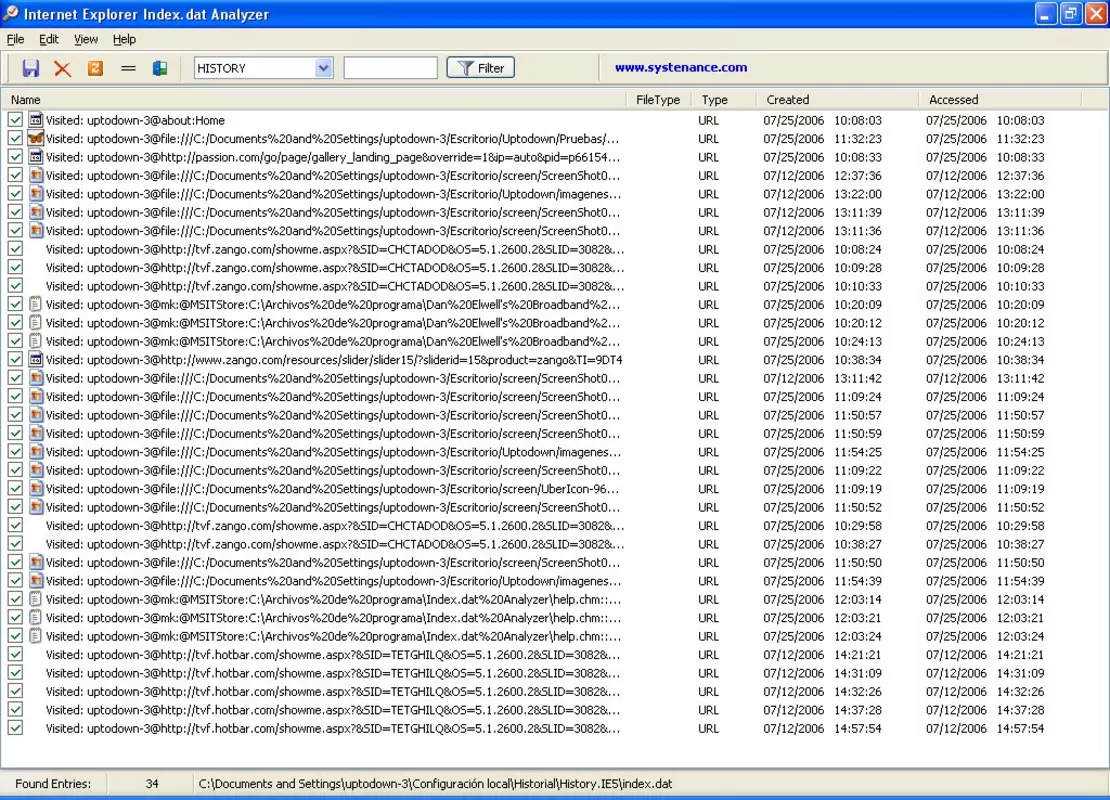Uncheck the about:Home entry checkbox
Viewport: 1110px width, 800px height.
(15, 120)
